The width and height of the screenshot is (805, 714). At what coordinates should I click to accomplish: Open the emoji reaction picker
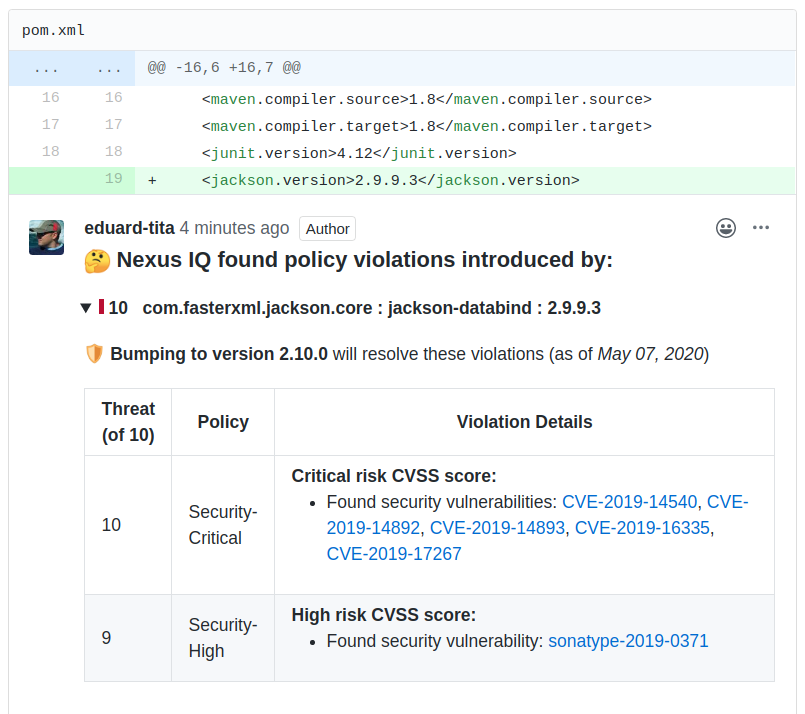pos(726,228)
